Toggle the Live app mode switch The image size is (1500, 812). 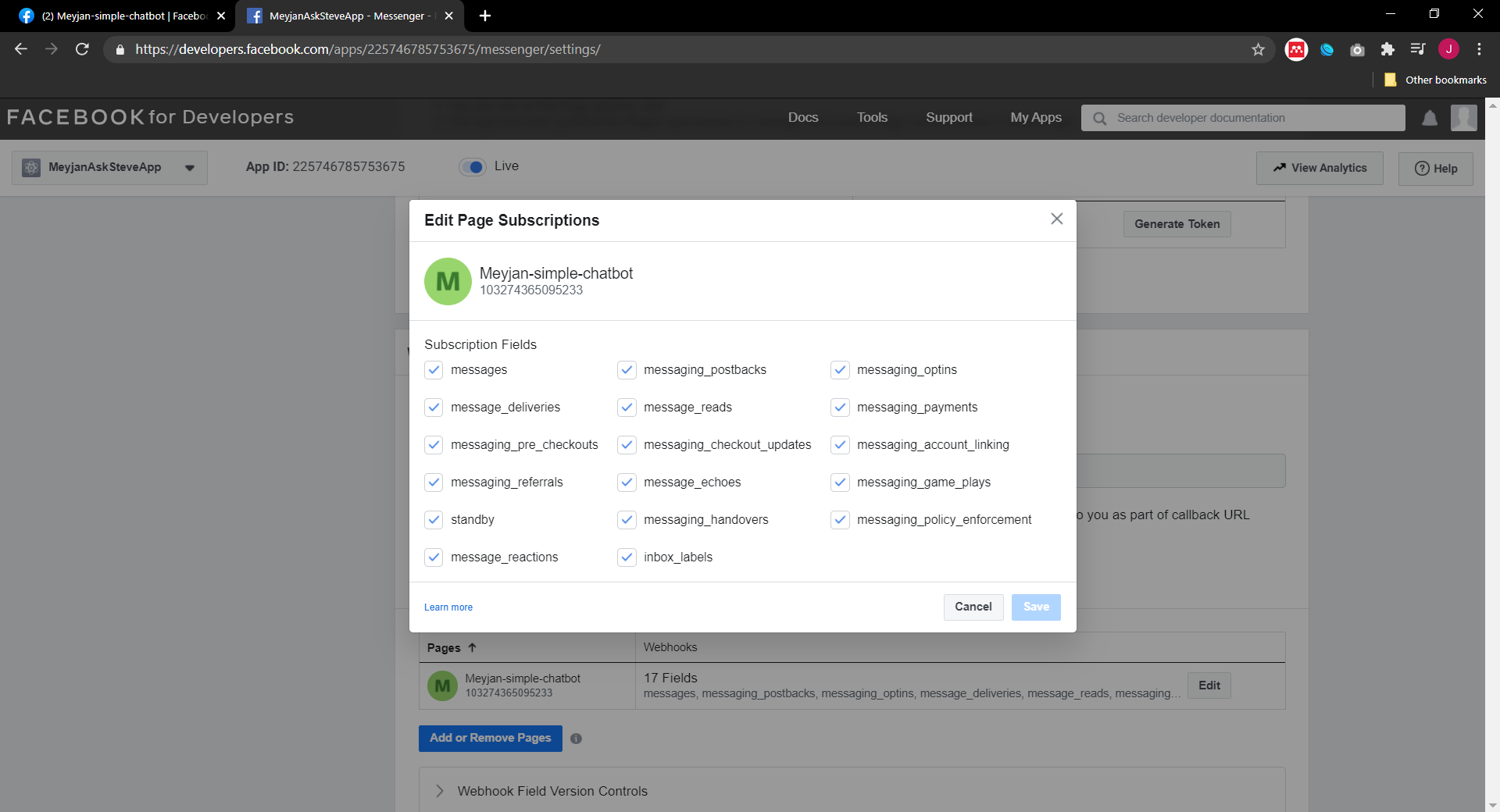pos(473,166)
